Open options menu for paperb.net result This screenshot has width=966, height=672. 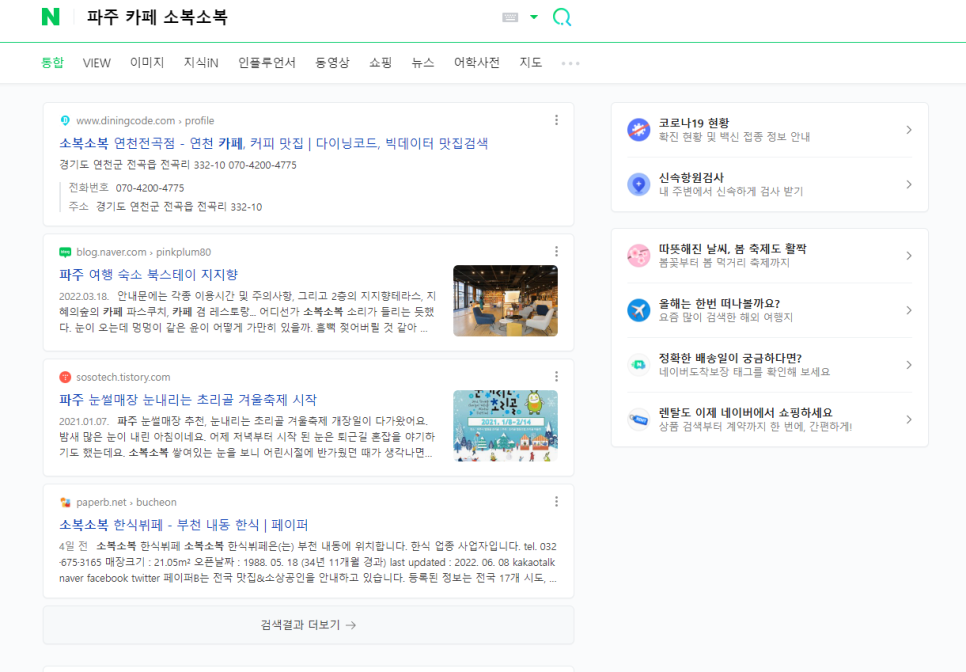click(x=556, y=501)
